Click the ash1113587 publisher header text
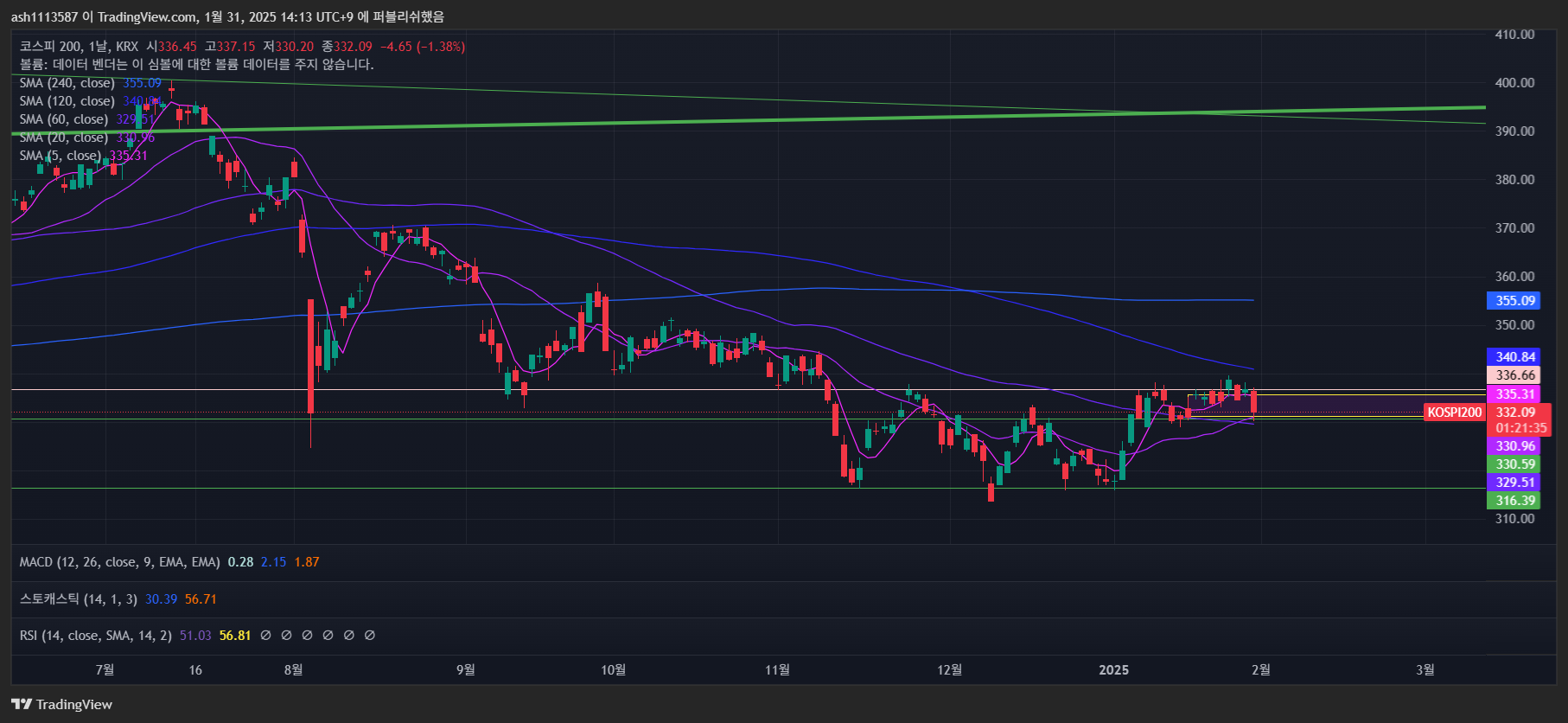 coord(43,17)
